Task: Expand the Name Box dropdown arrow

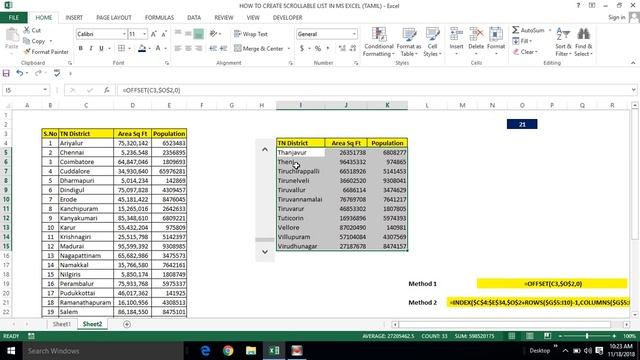Action: click(45, 90)
